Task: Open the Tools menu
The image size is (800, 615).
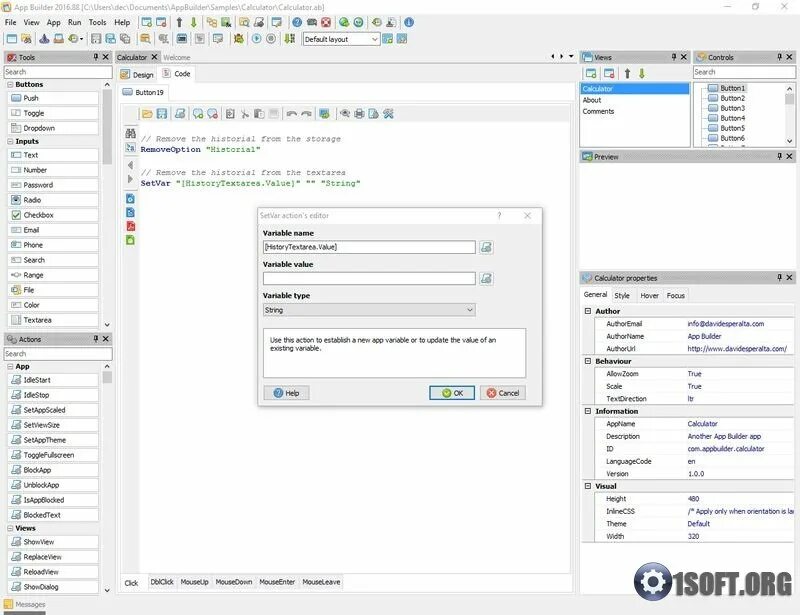Action: coord(97,22)
